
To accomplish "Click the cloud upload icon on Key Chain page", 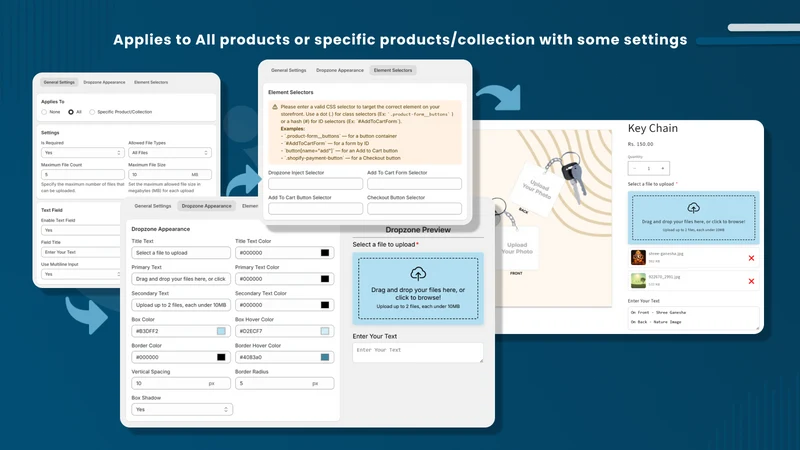I will click(693, 208).
